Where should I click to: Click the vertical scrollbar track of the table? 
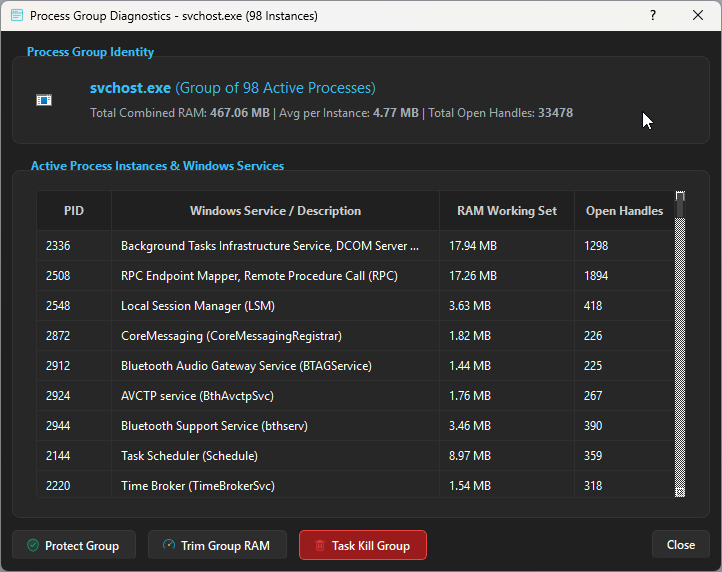(x=680, y=352)
